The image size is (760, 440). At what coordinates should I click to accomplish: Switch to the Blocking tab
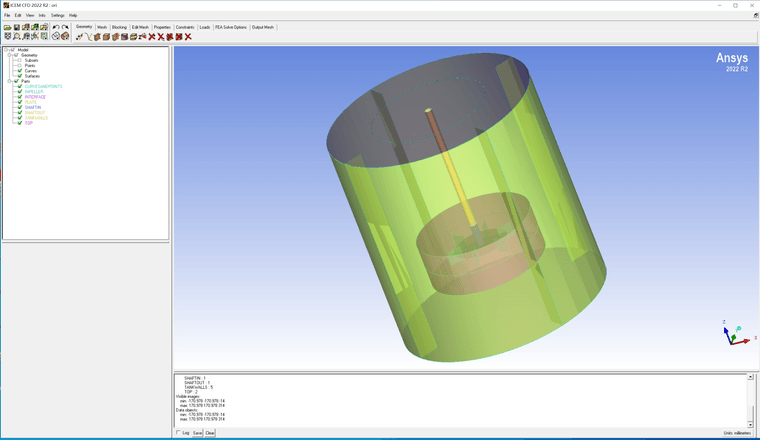click(119, 27)
